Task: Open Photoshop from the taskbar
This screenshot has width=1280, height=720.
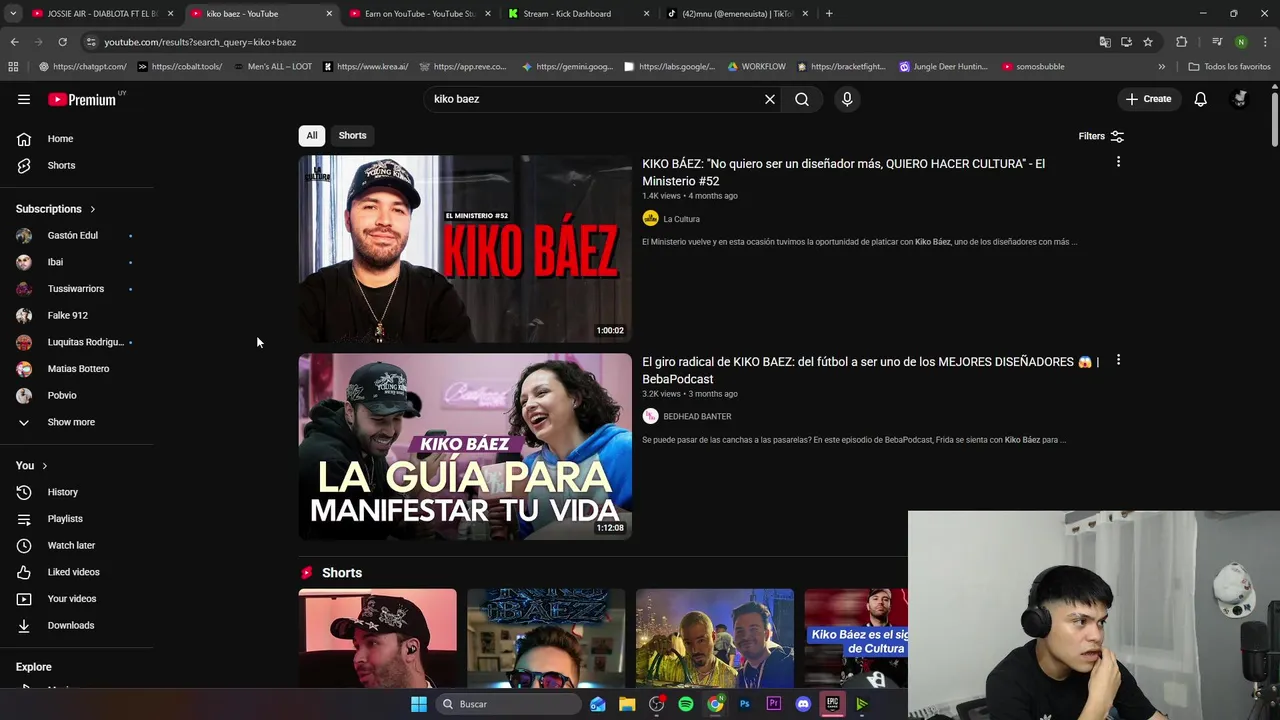Action: tap(744, 704)
